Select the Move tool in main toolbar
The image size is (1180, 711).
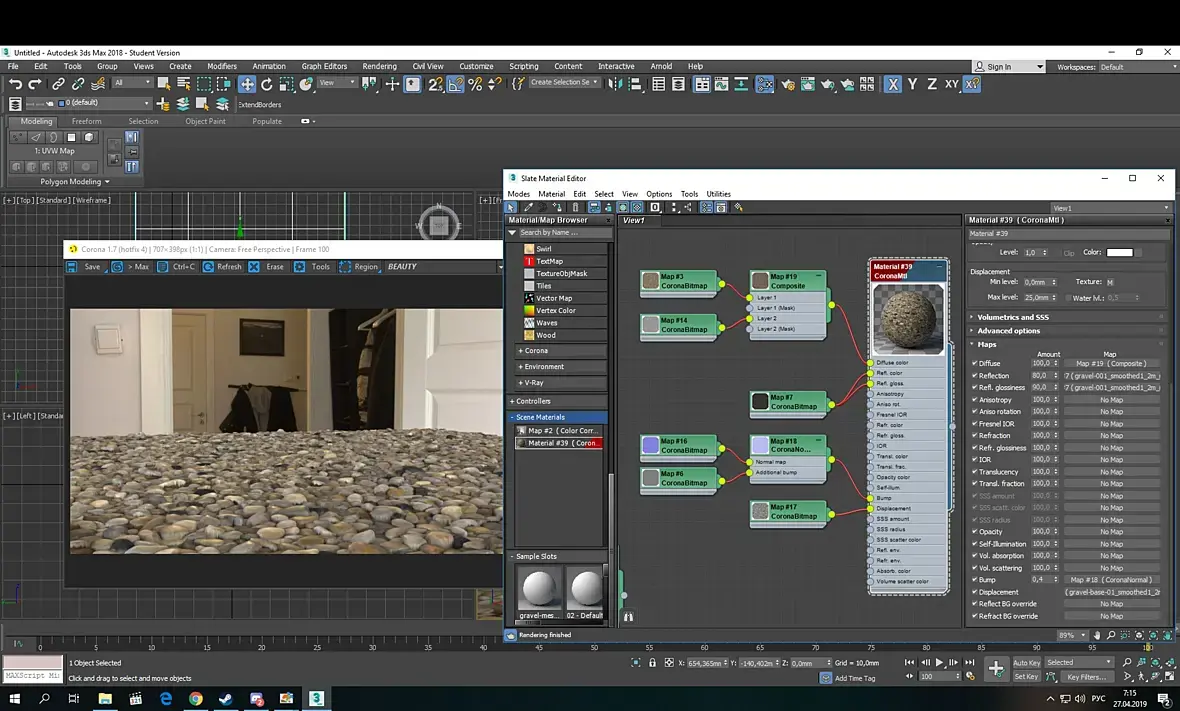coord(246,85)
